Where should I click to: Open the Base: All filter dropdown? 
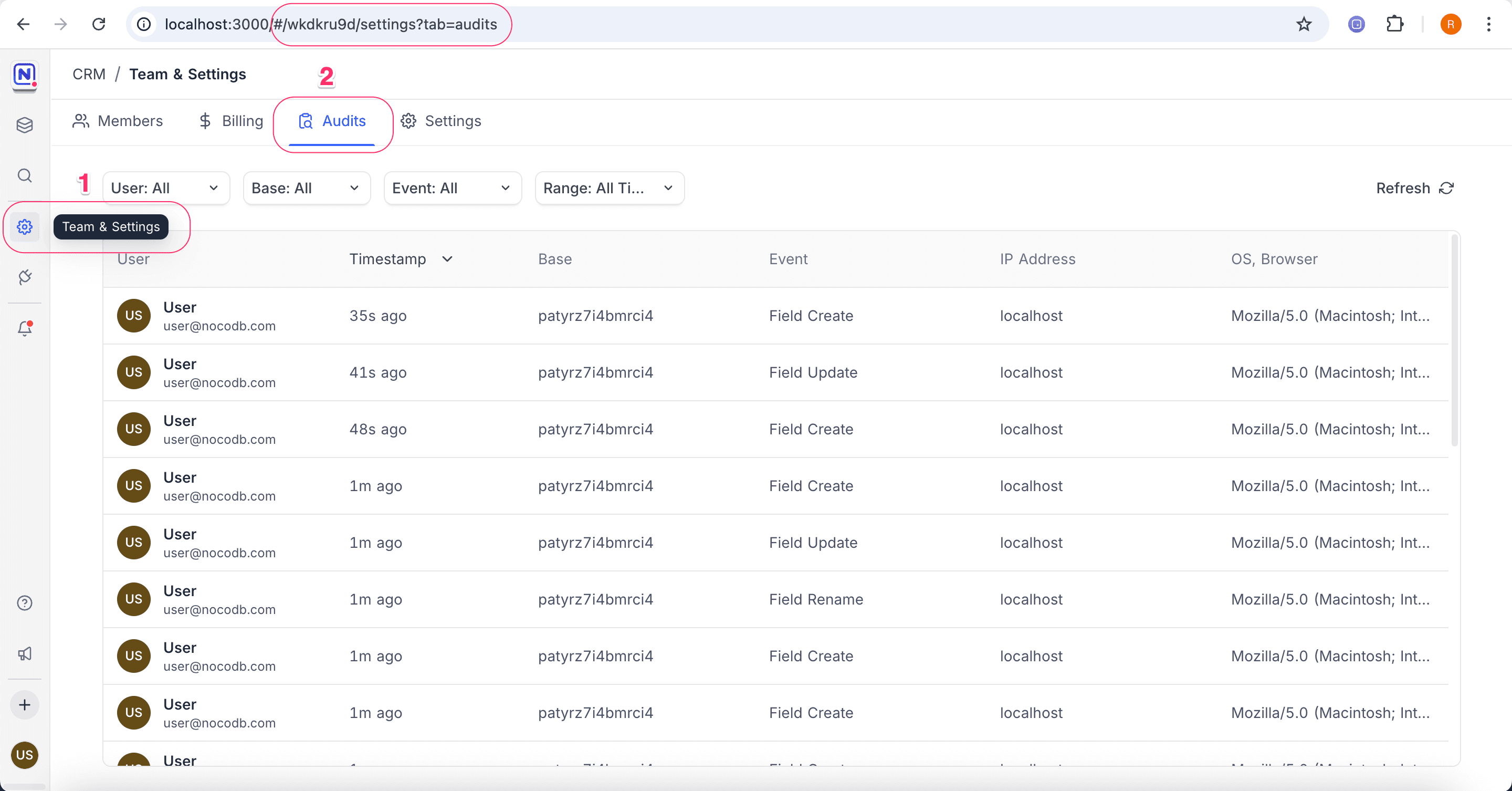pos(306,188)
